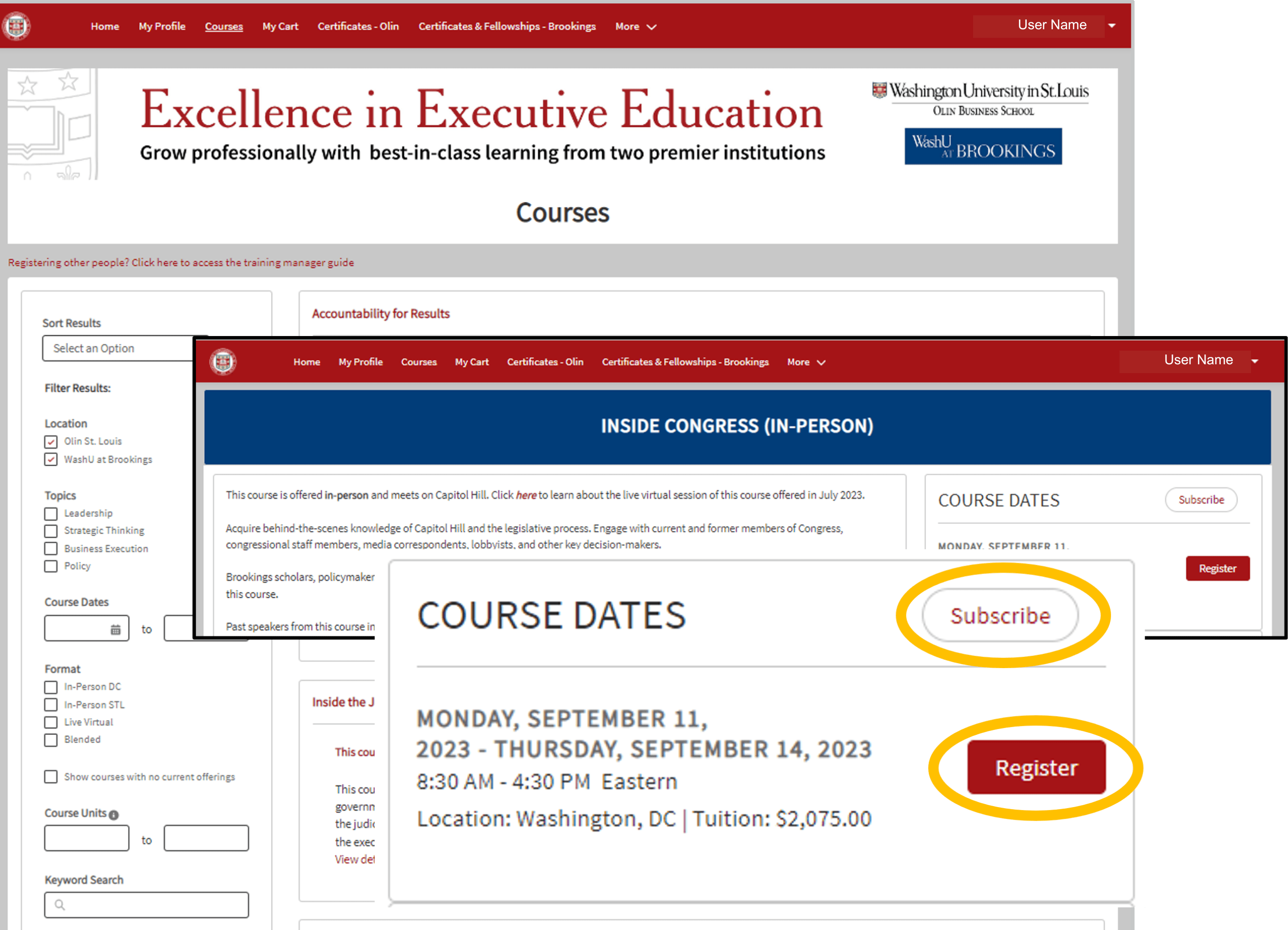The image size is (1288, 930).
Task: Click the calendar icon in Course Dates field
Action: (x=115, y=630)
